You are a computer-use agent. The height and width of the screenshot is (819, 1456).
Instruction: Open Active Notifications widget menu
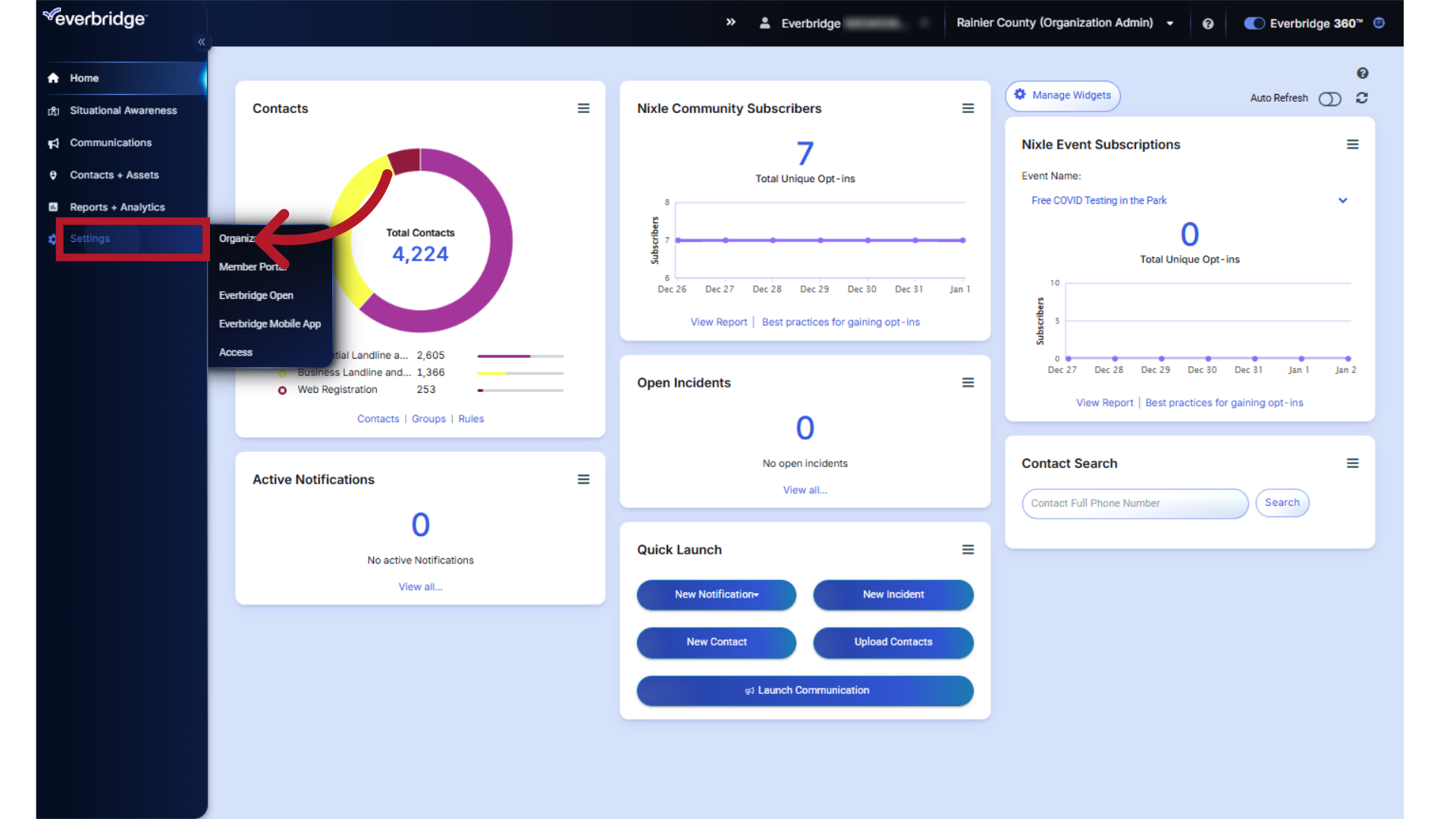tap(584, 479)
